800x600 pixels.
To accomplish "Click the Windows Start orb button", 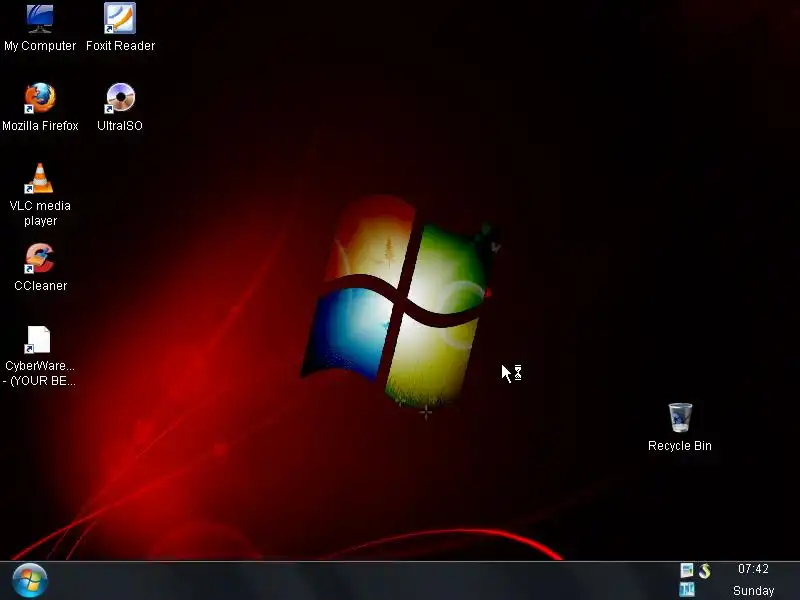I will [30, 581].
